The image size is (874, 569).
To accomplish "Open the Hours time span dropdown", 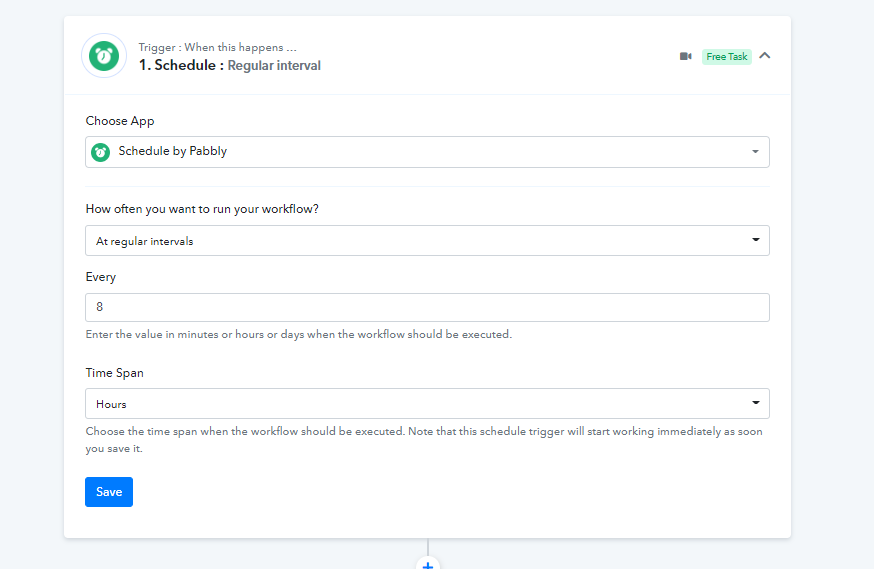I will tap(427, 404).
